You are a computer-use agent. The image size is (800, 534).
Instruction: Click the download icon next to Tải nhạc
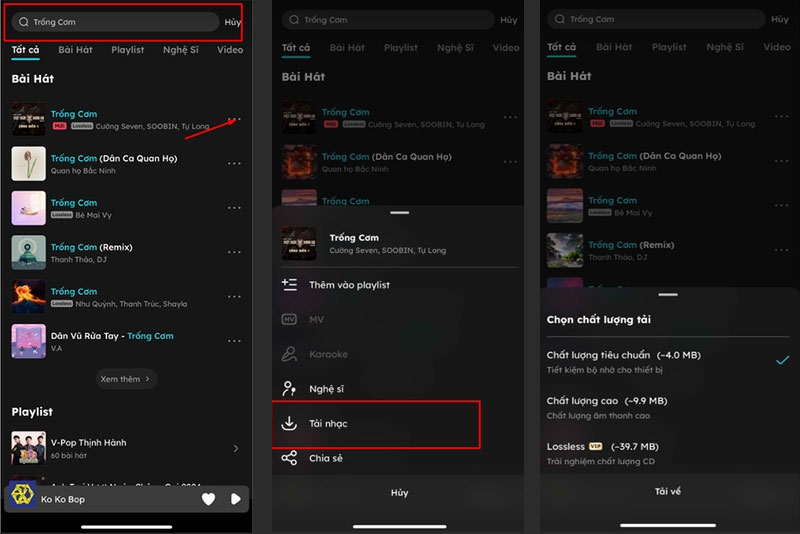pyautogui.click(x=289, y=423)
